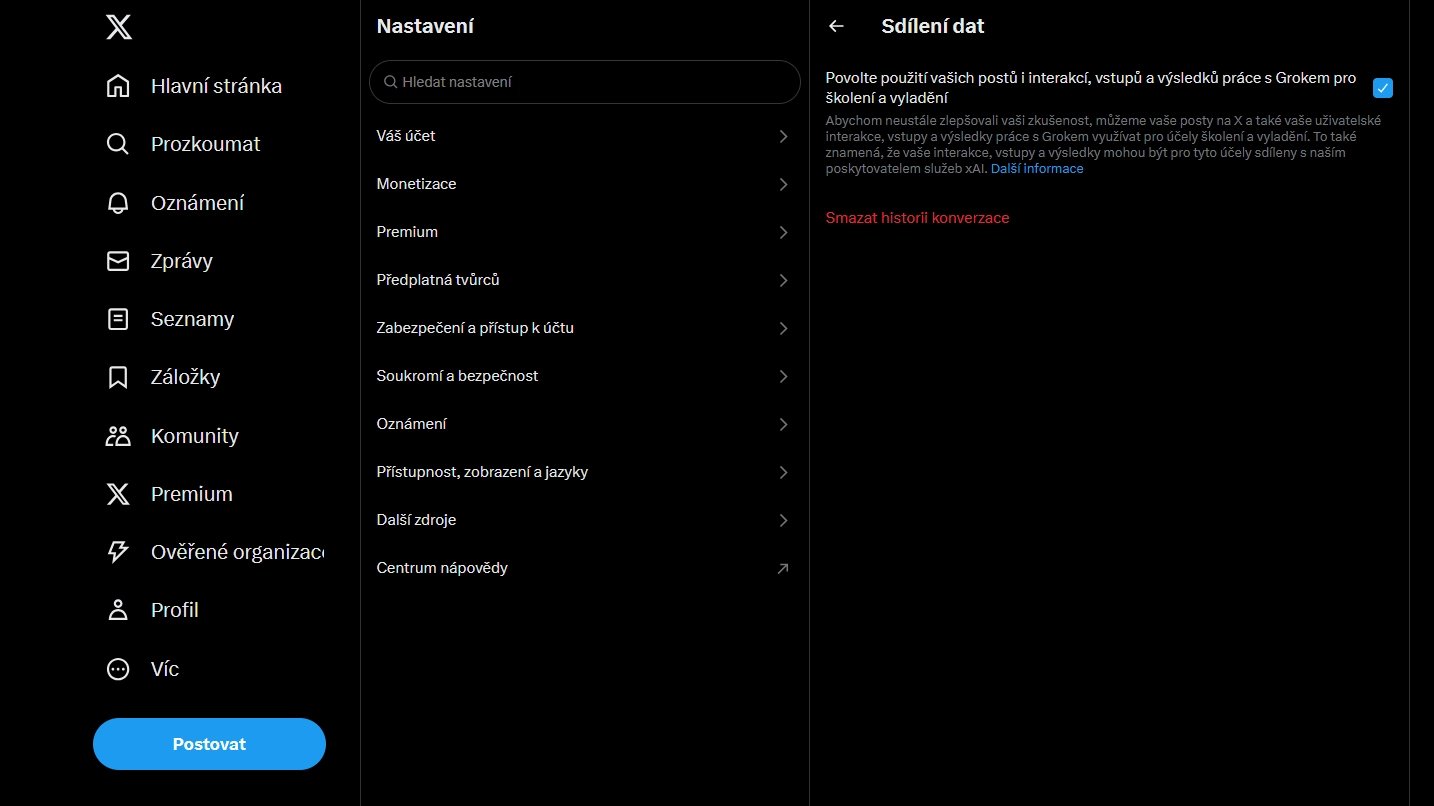Open Zprávy envelope icon
The height and width of the screenshot is (806, 1434).
click(x=118, y=261)
